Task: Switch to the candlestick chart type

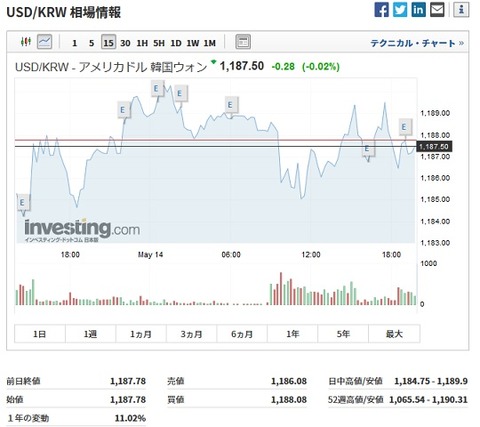Action: [x=26, y=42]
